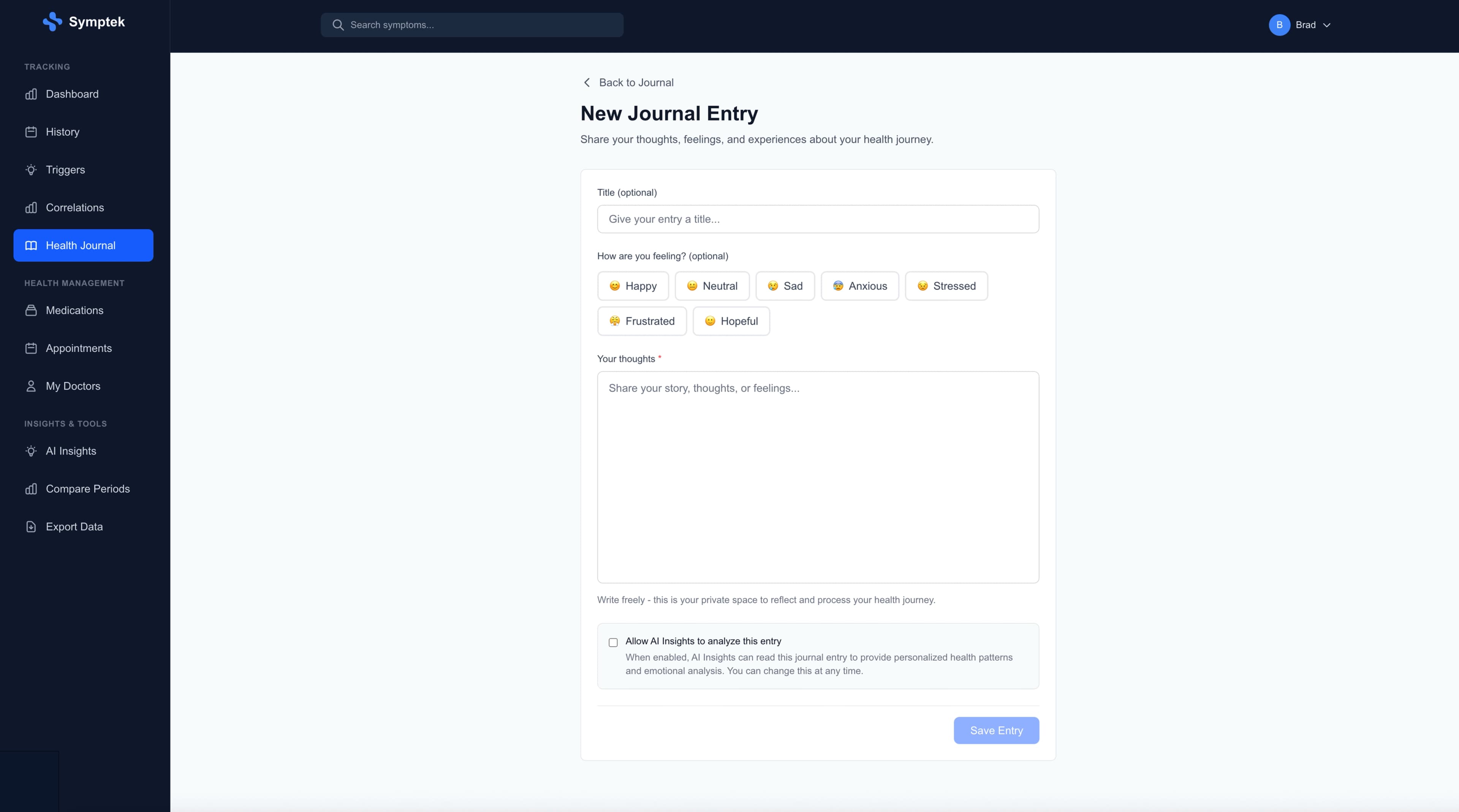This screenshot has width=1459, height=812.
Task: Click the History calendar icon
Action: click(31, 132)
